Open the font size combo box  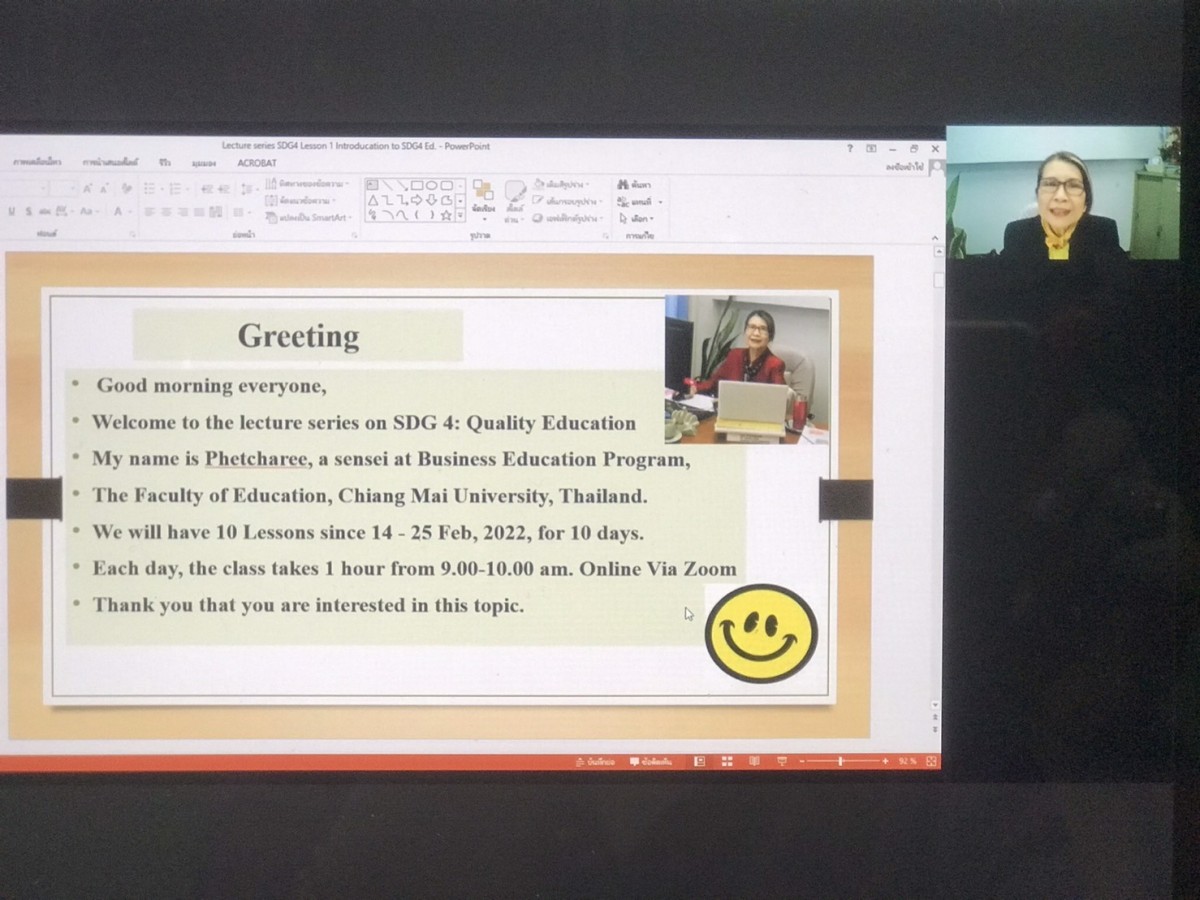point(63,188)
